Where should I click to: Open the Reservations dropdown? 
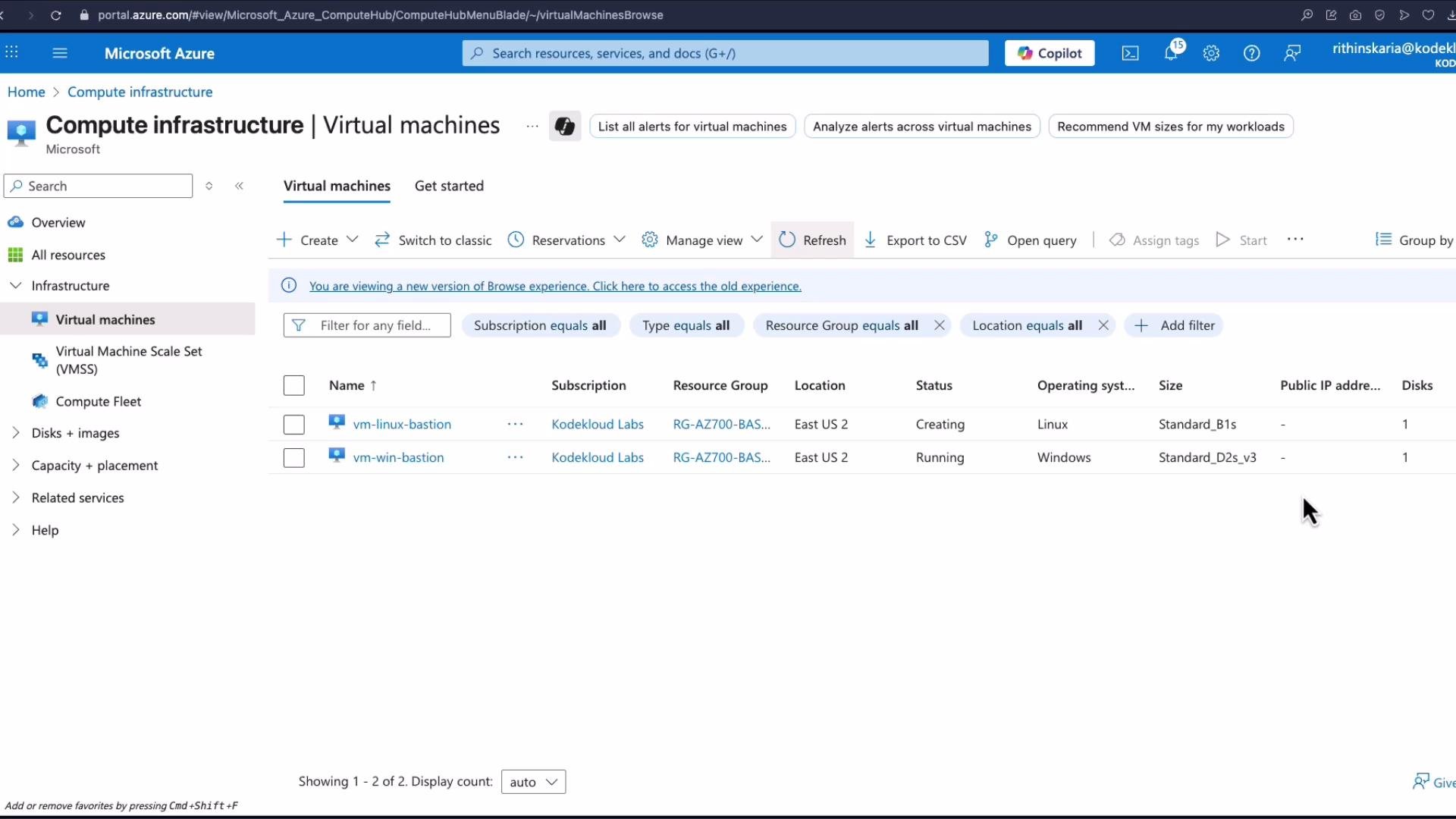(x=566, y=240)
